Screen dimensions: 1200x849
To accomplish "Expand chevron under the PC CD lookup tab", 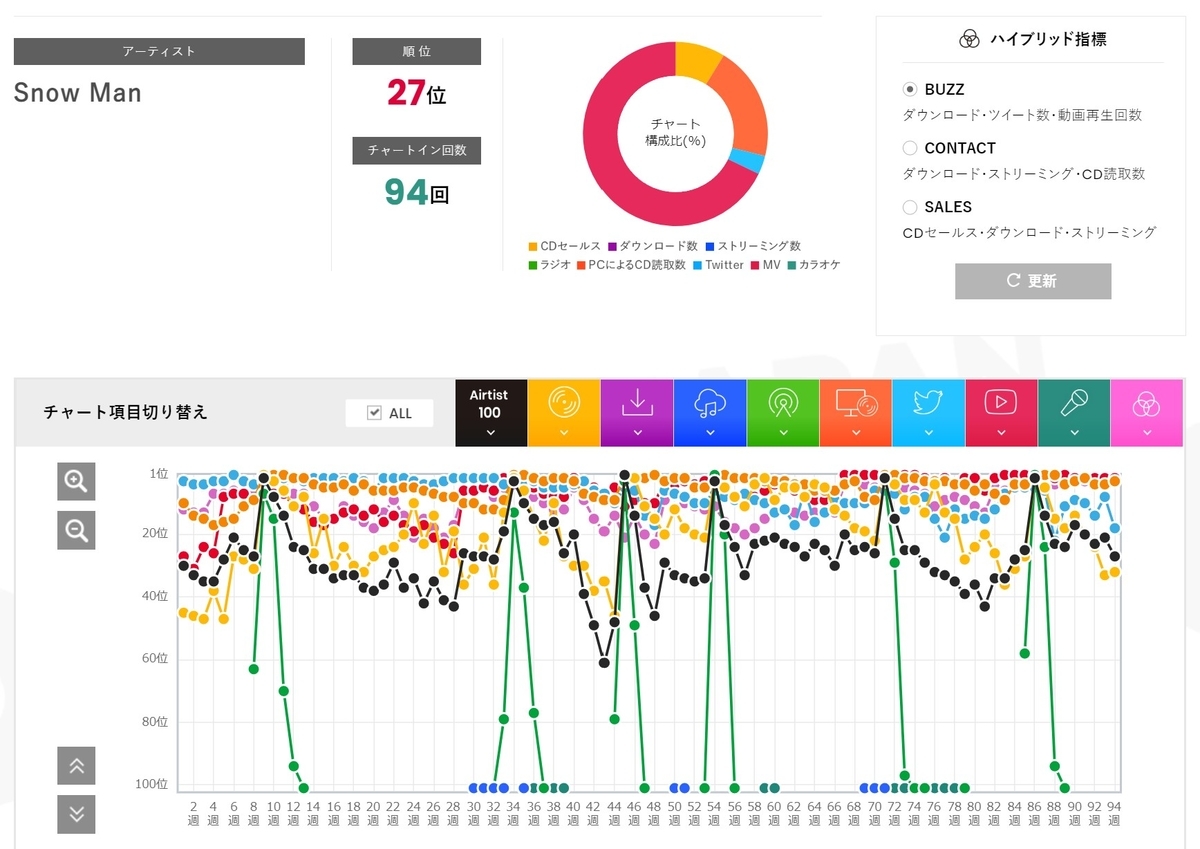I will [x=856, y=433].
